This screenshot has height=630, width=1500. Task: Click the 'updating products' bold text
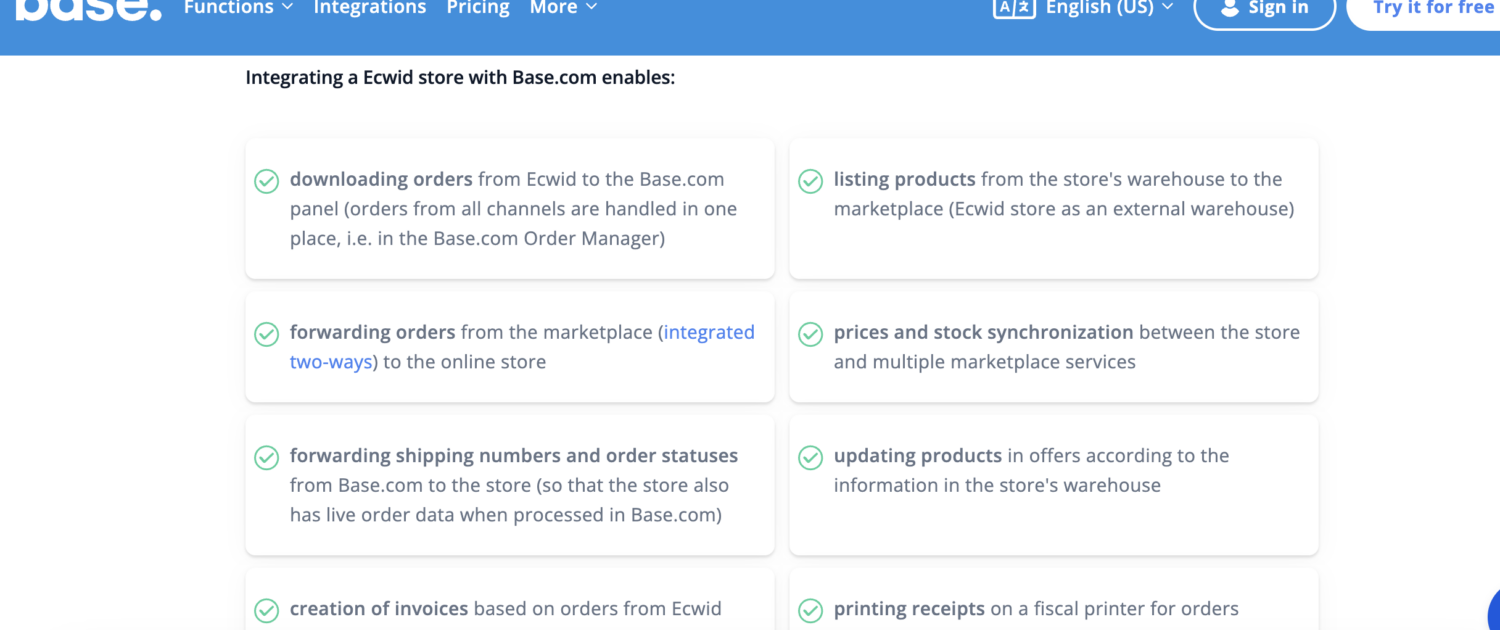click(x=918, y=455)
